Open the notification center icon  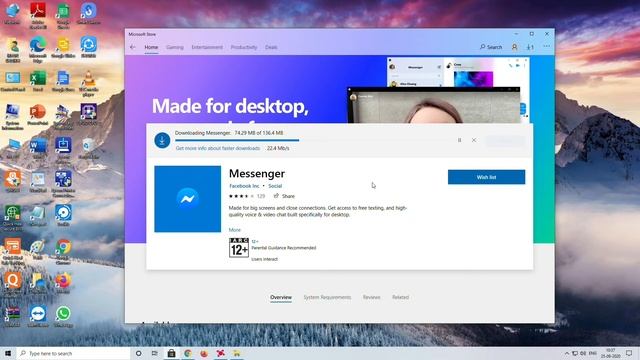[x=629, y=353]
